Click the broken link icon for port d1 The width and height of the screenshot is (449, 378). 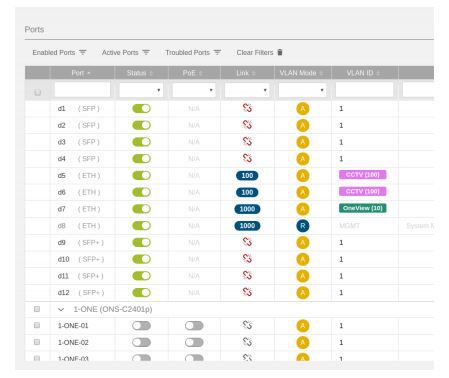point(247,108)
